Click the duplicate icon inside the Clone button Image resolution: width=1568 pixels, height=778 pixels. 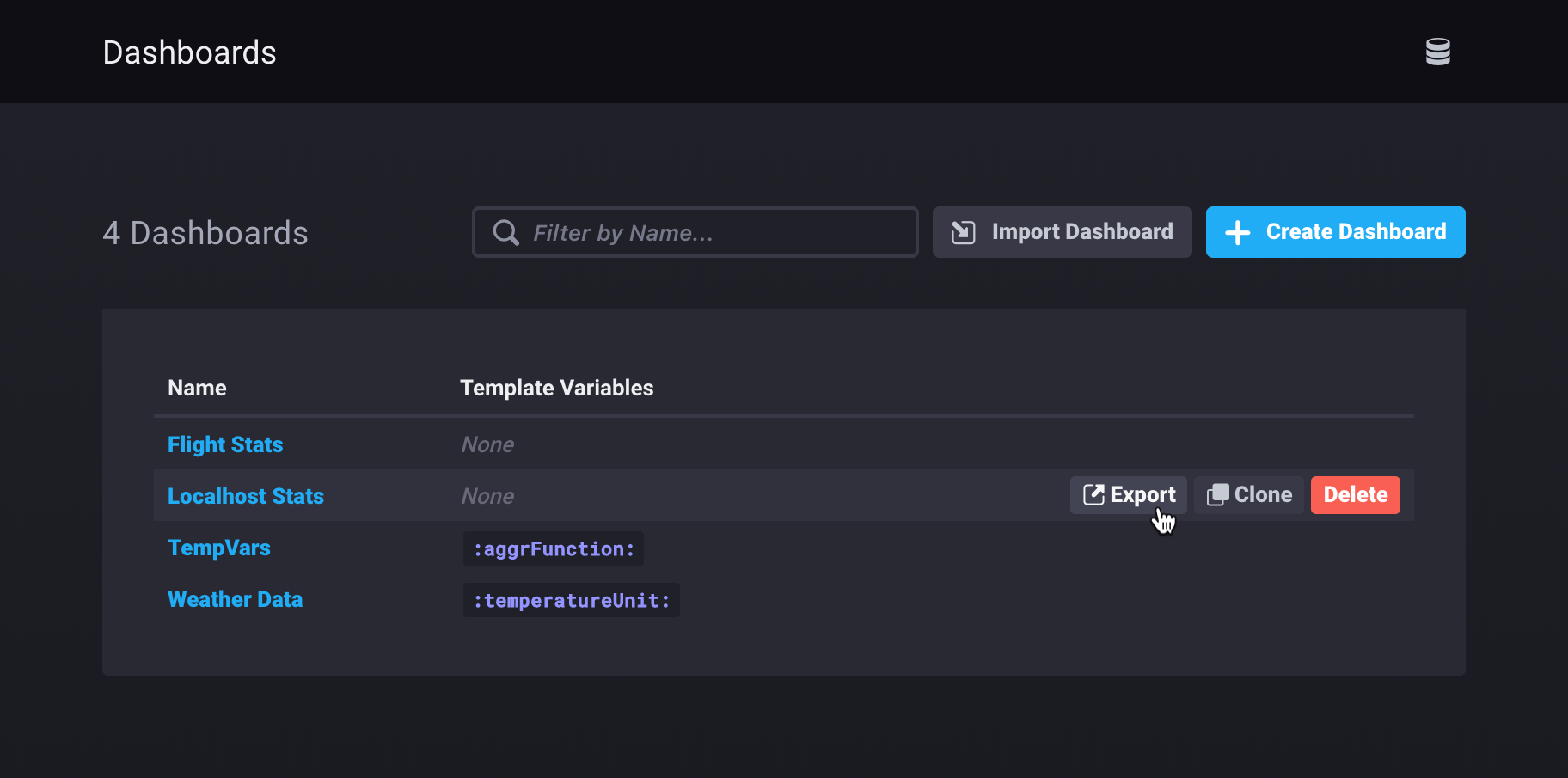click(1219, 494)
